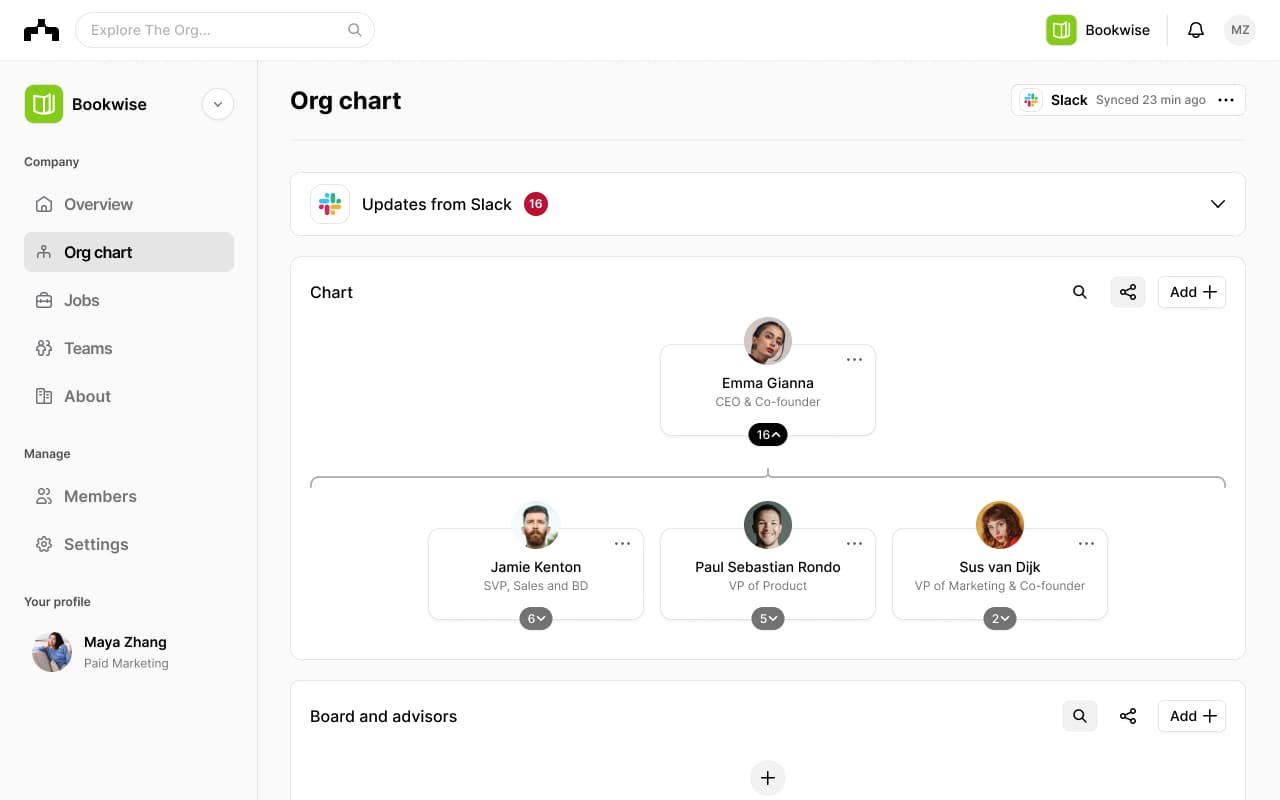This screenshot has height=800, width=1280.
Task: Open the Bookwise company switcher dropdown
Action: tap(217, 104)
